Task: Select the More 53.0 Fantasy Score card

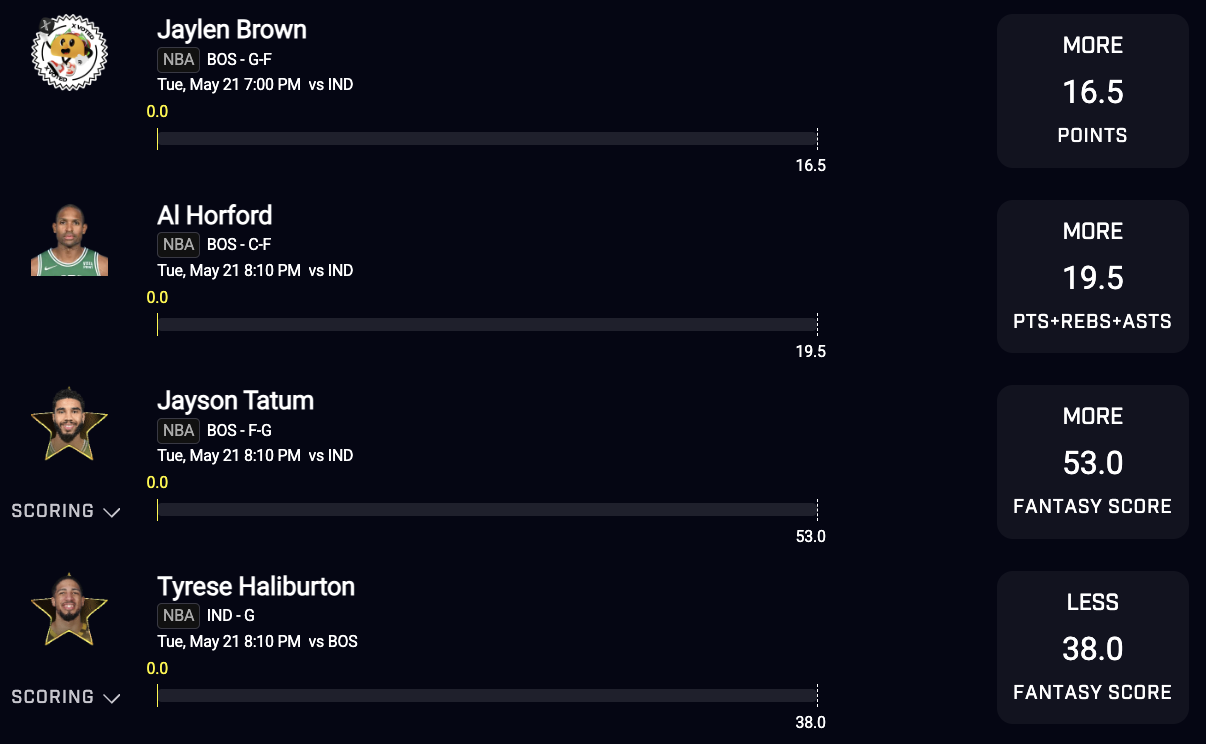Action: pos(1092,462)
